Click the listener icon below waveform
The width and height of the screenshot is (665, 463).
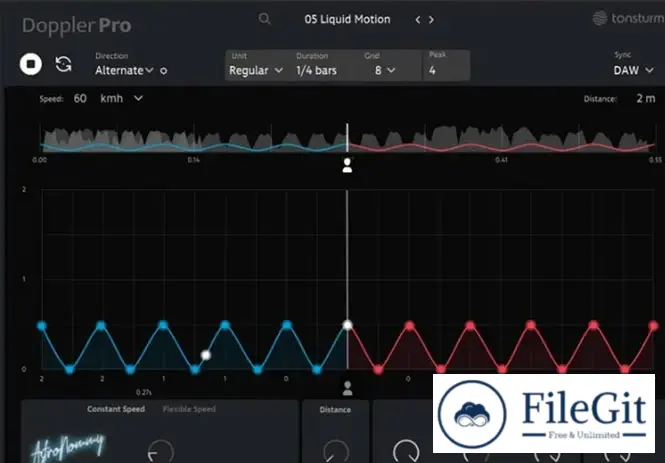[347, 165]
